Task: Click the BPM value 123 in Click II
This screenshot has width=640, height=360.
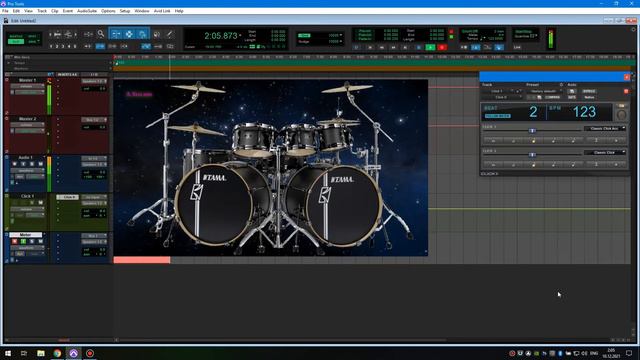Action: coord(584,112)
